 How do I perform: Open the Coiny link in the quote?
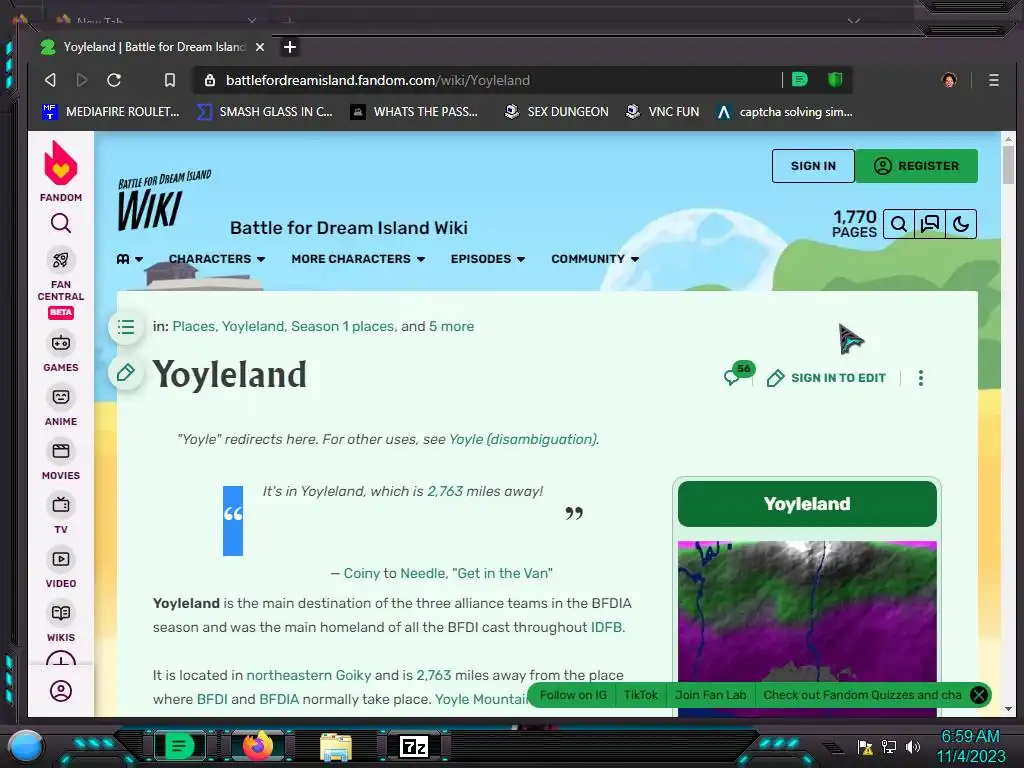[361, 573]
